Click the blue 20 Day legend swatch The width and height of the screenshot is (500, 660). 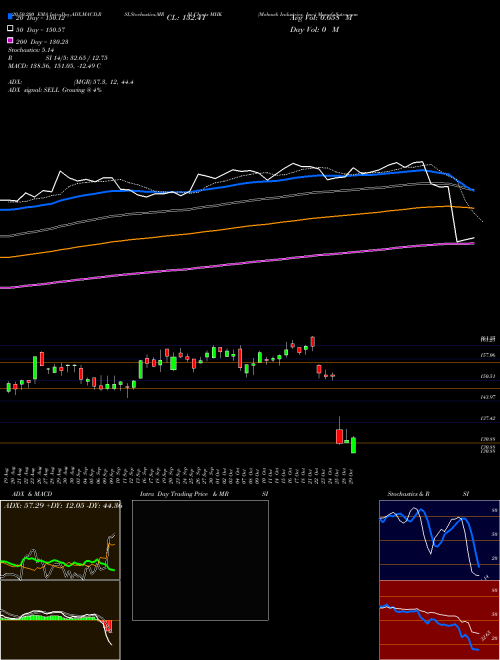(10, 17)
